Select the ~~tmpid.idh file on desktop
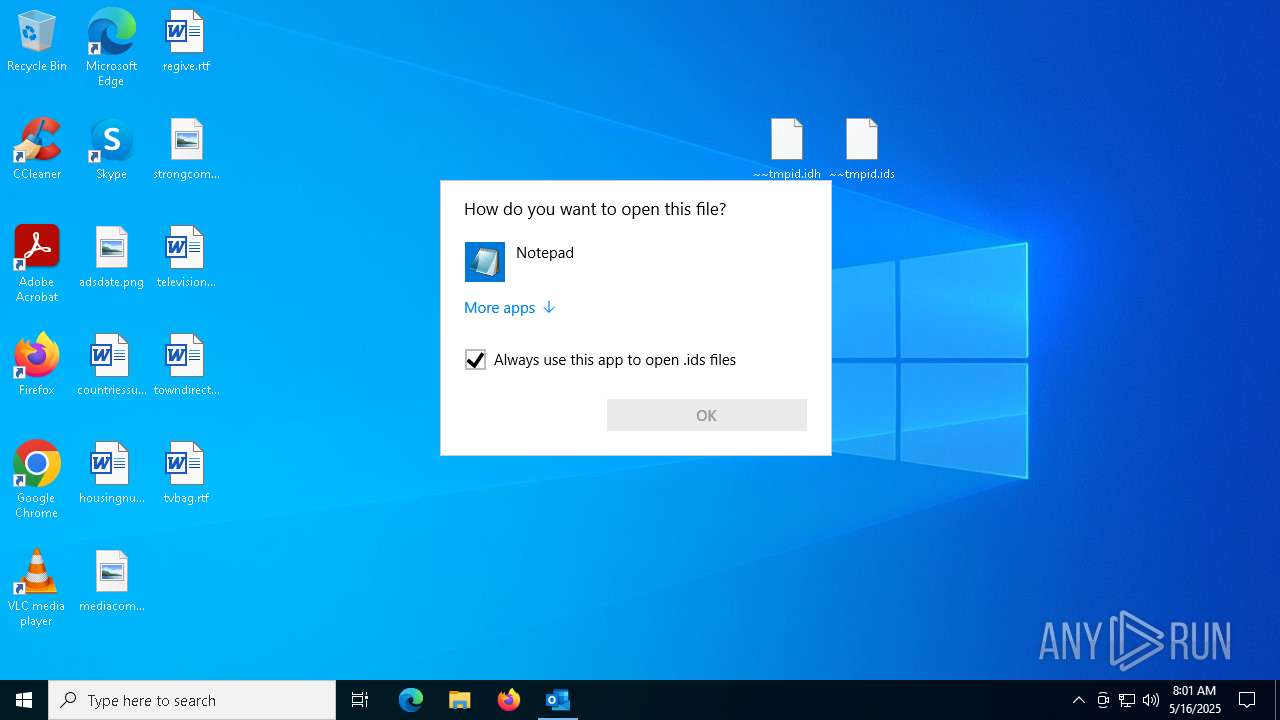Viewport: 1280px width, 720px height. (x=787, y=149)
